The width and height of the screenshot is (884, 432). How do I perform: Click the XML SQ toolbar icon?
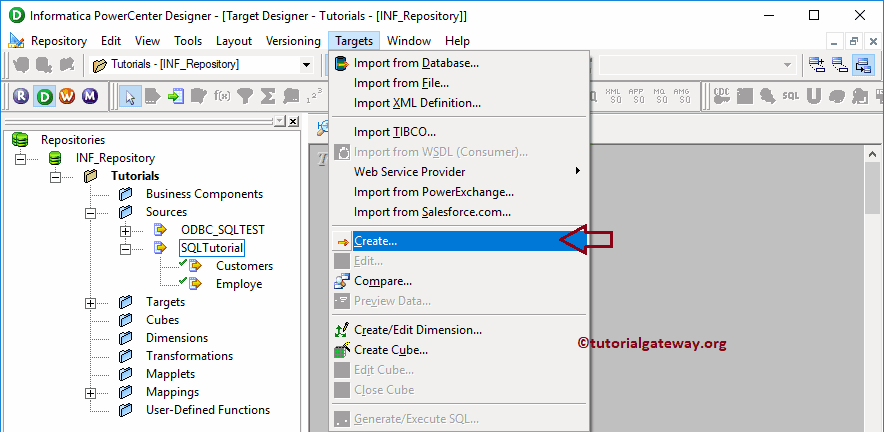pyautogui.click(x=613, y=96)
